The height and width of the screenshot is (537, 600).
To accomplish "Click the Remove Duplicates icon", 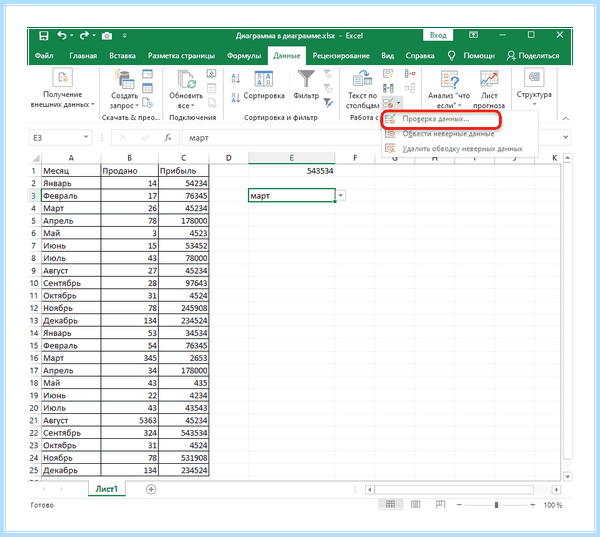I will [388, 88].
